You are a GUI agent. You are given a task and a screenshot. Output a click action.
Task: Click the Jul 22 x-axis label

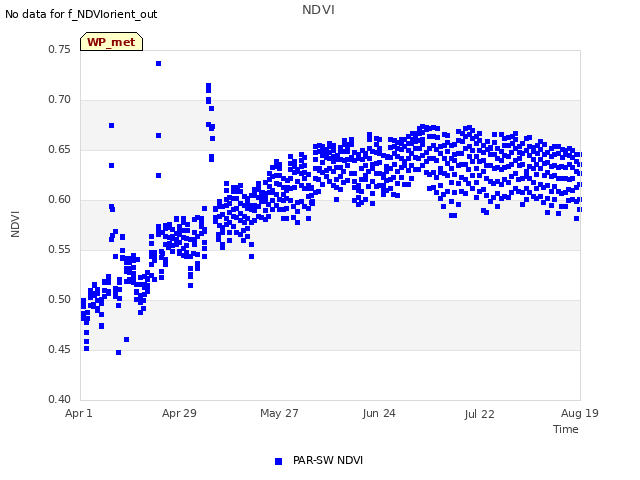click(479, 414)
